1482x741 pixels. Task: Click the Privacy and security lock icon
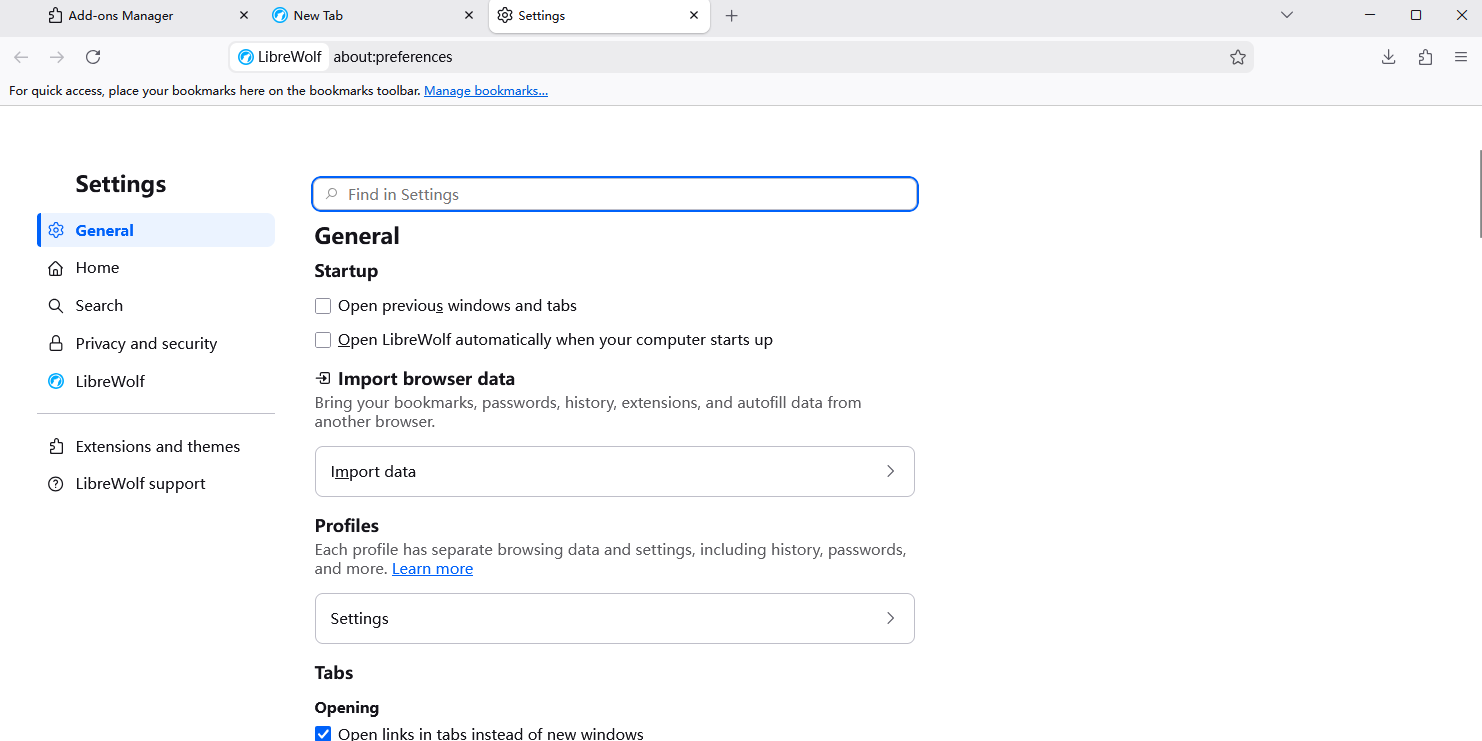56,344
